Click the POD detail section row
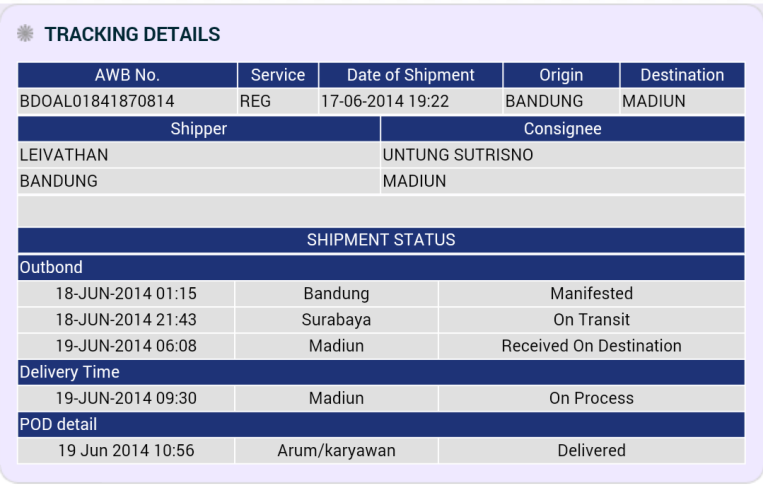This screenshot has height=488, width=763. pyautogui.click(x=381, y=424)
